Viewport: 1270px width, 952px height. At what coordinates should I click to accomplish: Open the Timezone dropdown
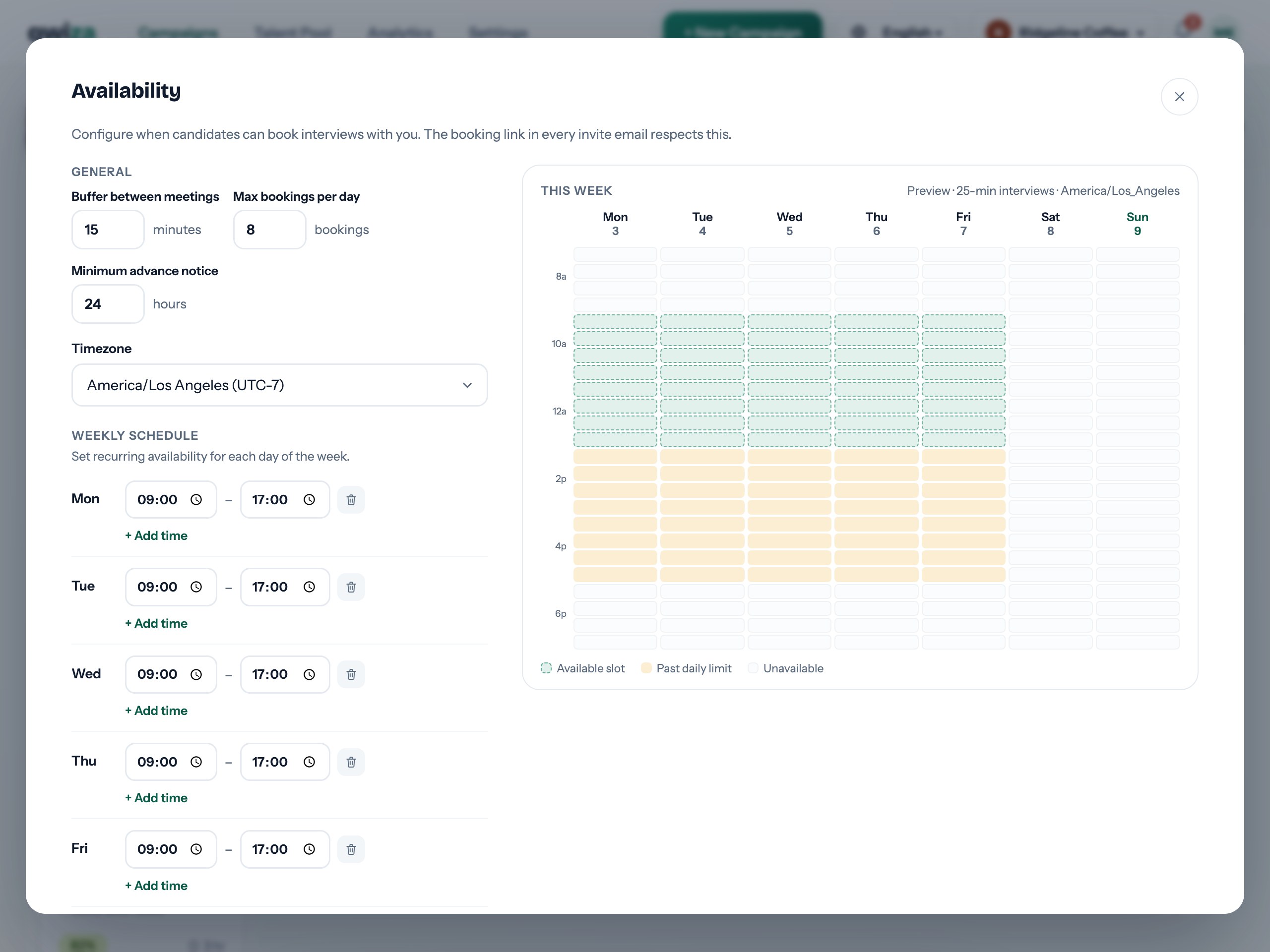(x=280, y=384)
